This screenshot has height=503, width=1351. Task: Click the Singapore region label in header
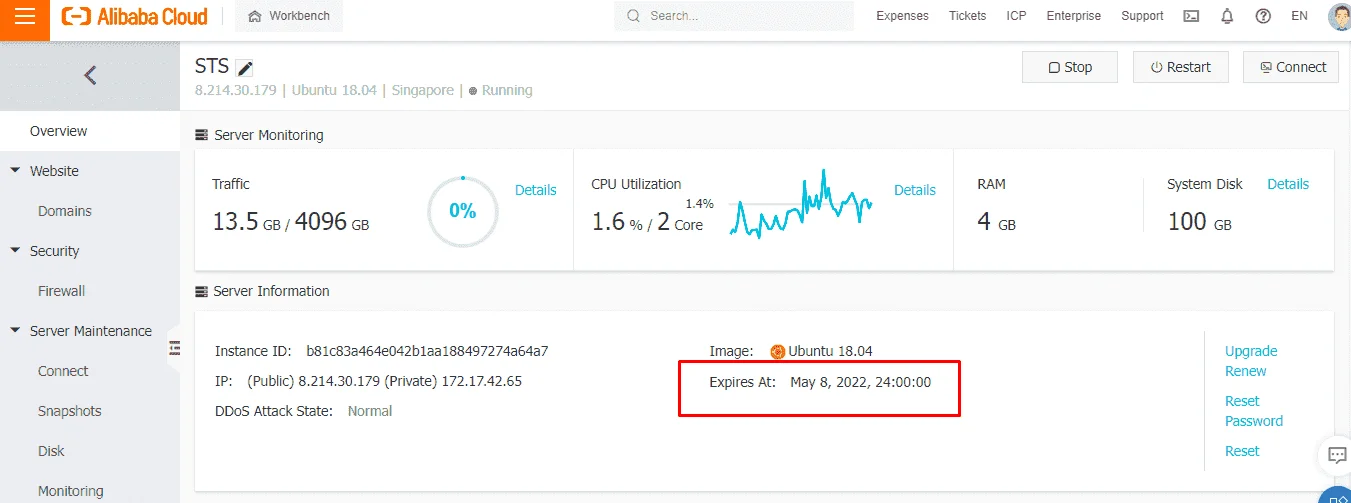tap(422, 90)
